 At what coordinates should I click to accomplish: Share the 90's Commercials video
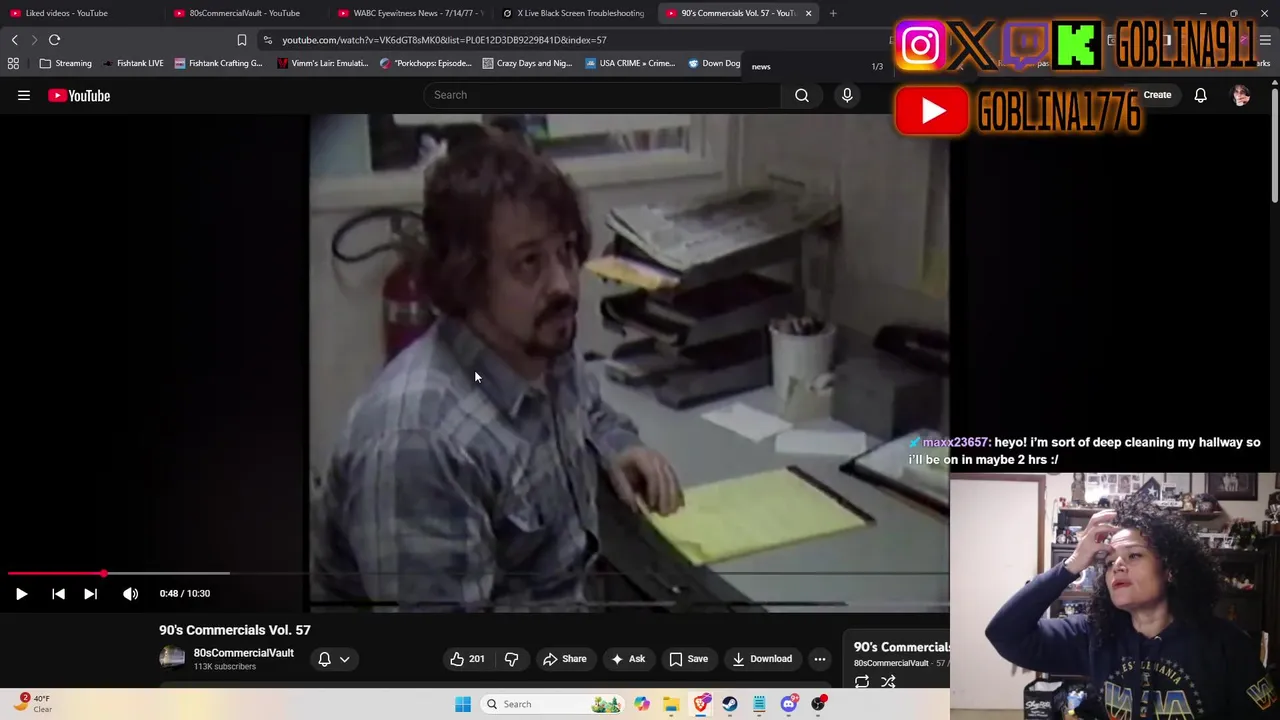(x=564, y=659)
